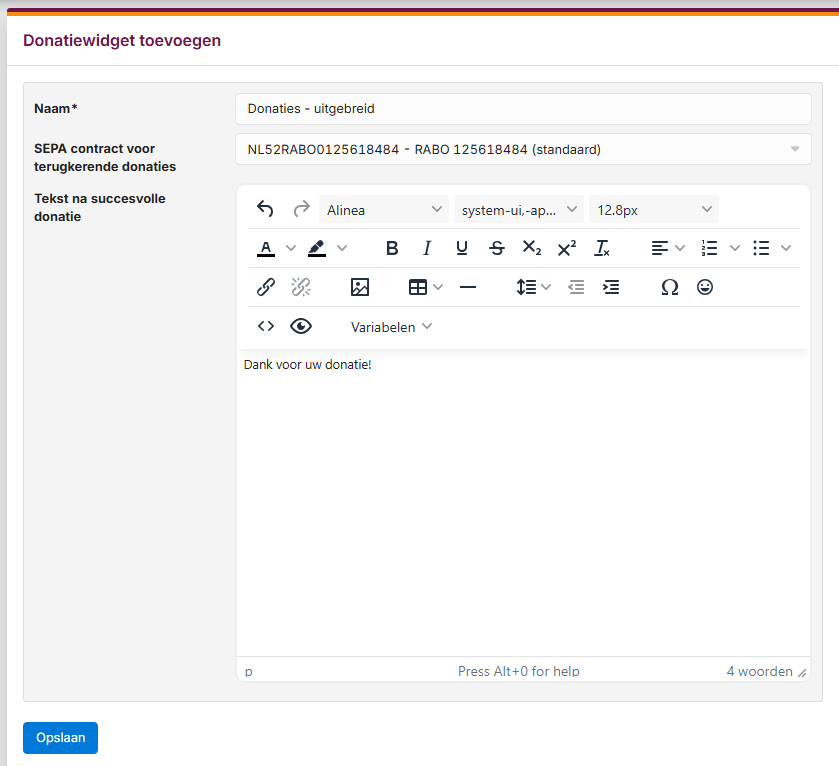This screenshot has height=766, width=839.
Task: Open source code view
Action: point(266,326)
